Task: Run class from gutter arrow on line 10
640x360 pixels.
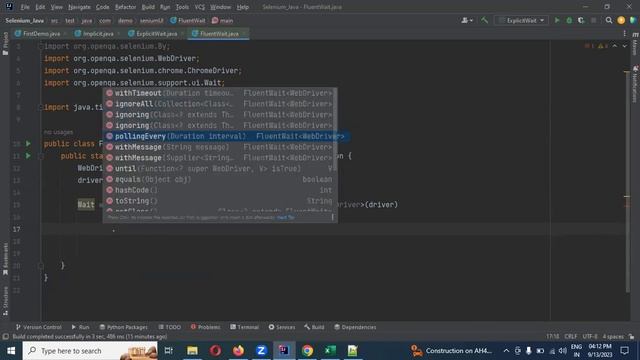Action: [x=28, y=144]
